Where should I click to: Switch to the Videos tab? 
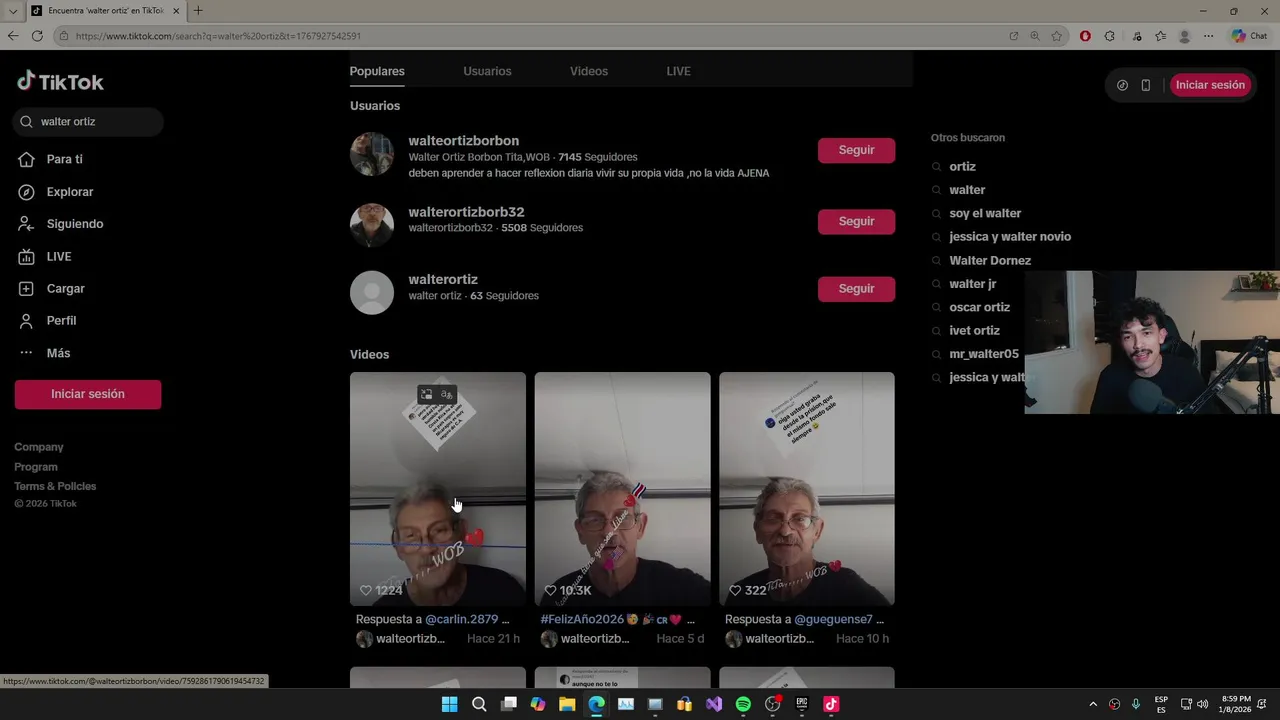(x=589, y=71)
